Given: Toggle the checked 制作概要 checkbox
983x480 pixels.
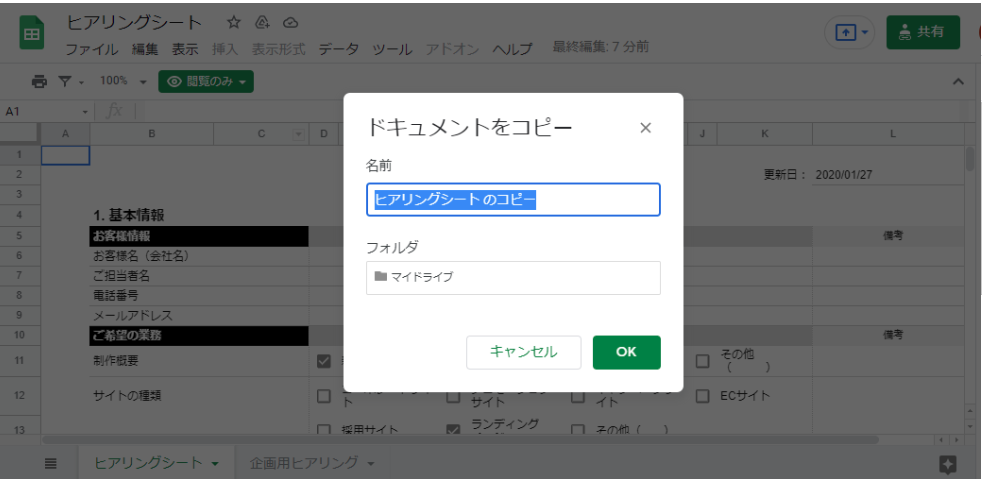Looking at the screenshot, I should (323, 362).
